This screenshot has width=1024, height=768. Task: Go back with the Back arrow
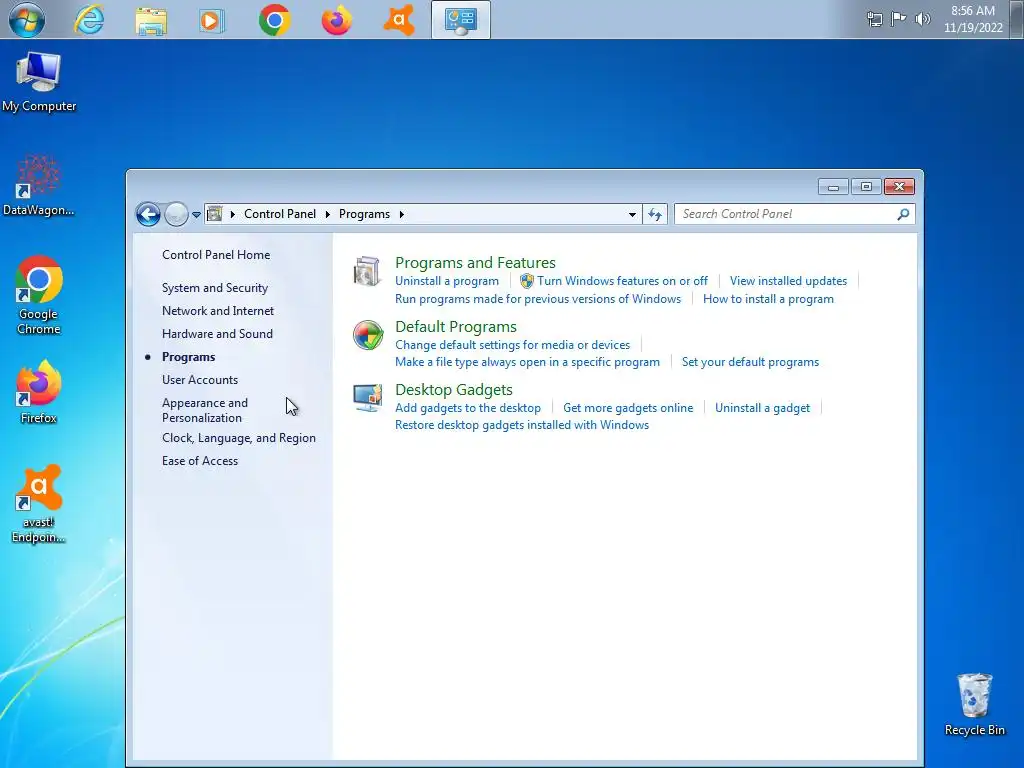(148, 214)
